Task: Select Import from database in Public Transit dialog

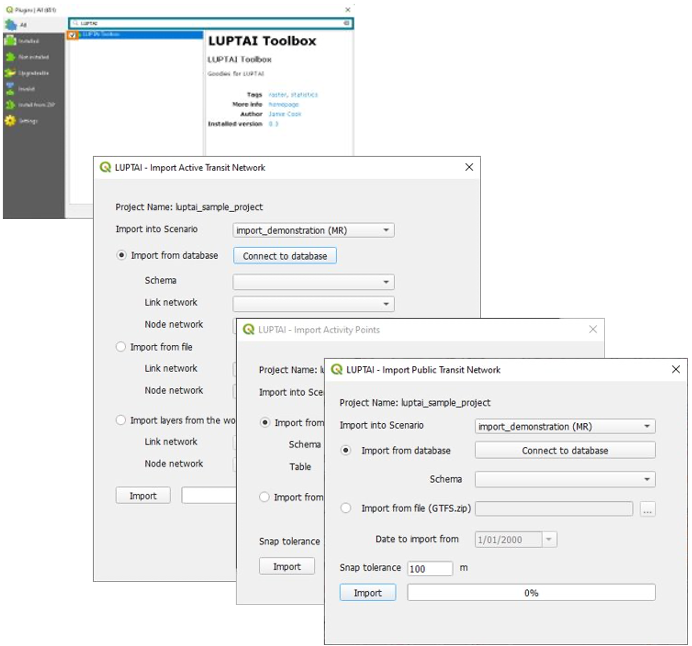Action: tap(346, 450)
